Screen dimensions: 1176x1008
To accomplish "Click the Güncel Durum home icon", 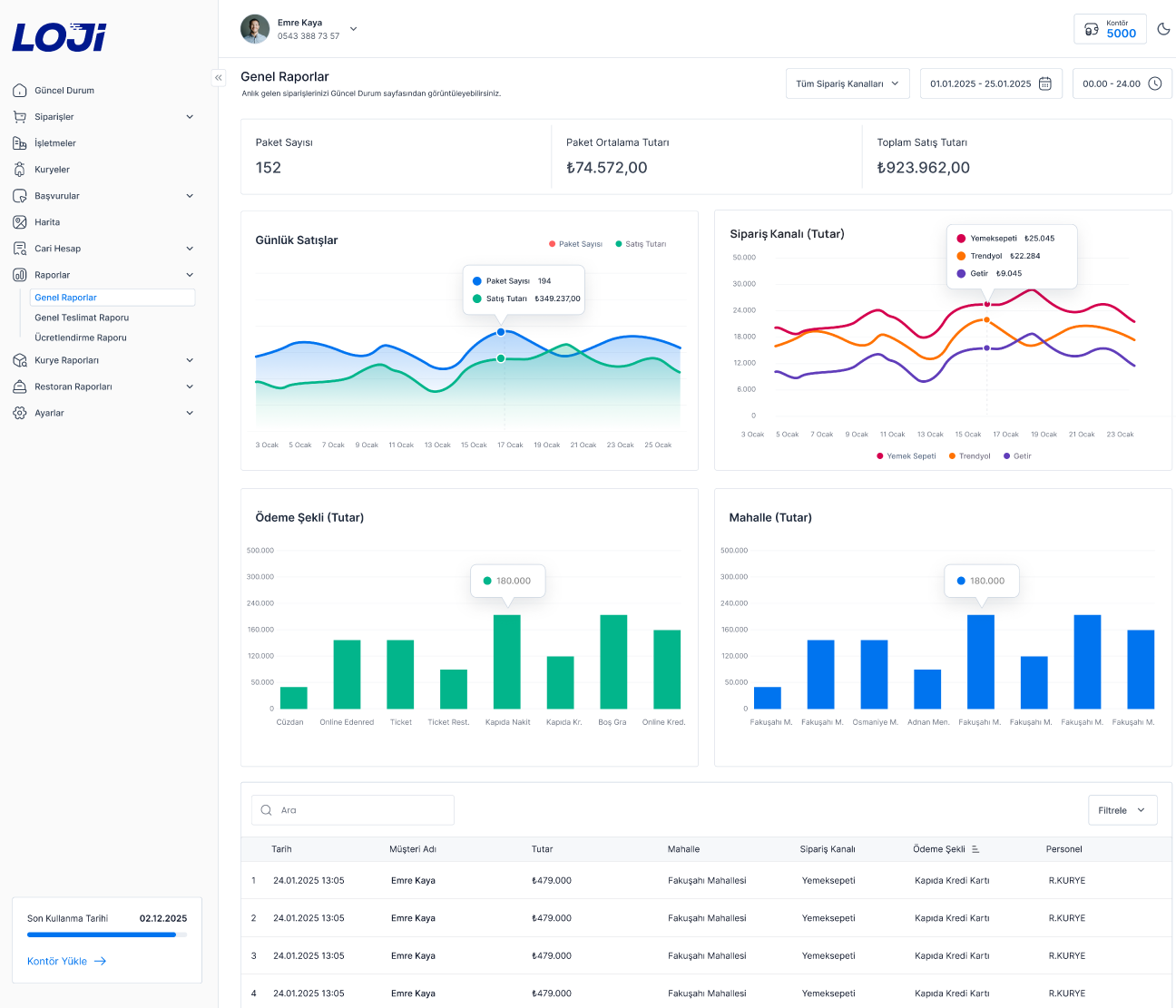I will point(20,91).
